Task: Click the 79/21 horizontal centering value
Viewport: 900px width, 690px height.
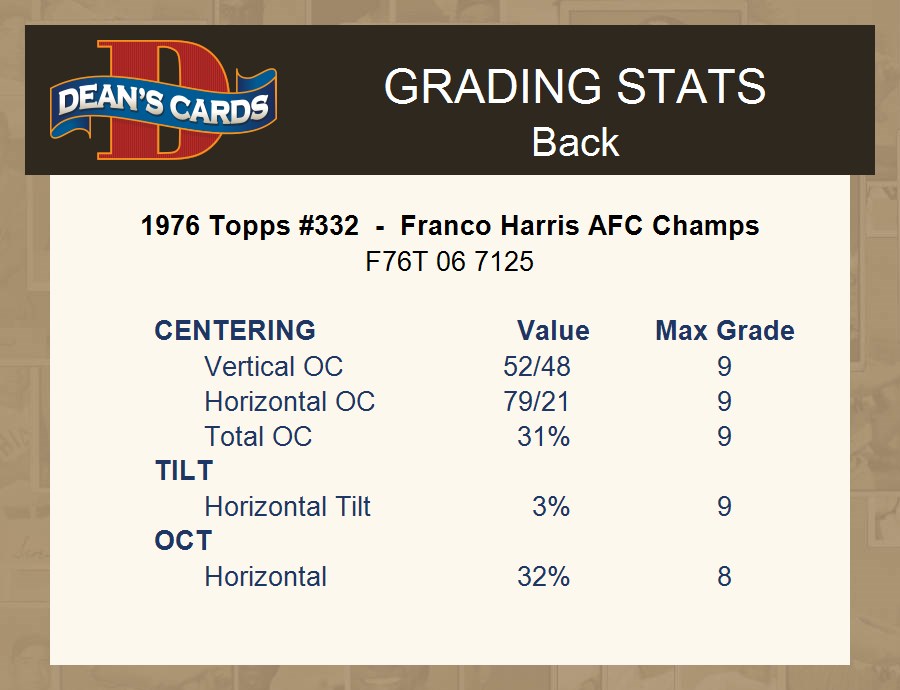Action: [537, 402]
